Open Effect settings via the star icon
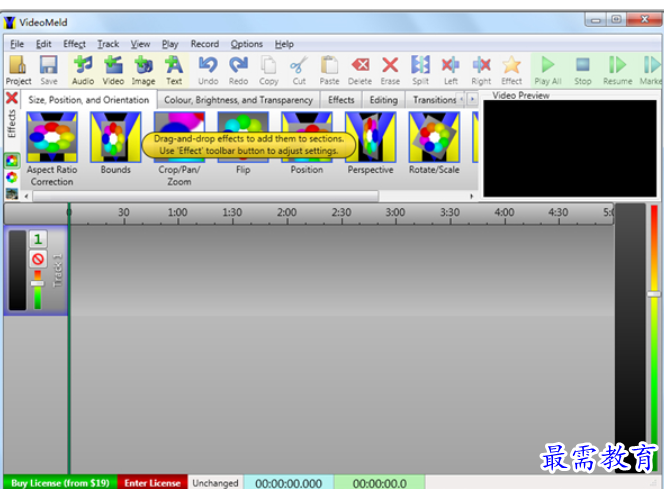Viewport: 664px width, 489px height. pyautogui.click(x=512, y=70)
